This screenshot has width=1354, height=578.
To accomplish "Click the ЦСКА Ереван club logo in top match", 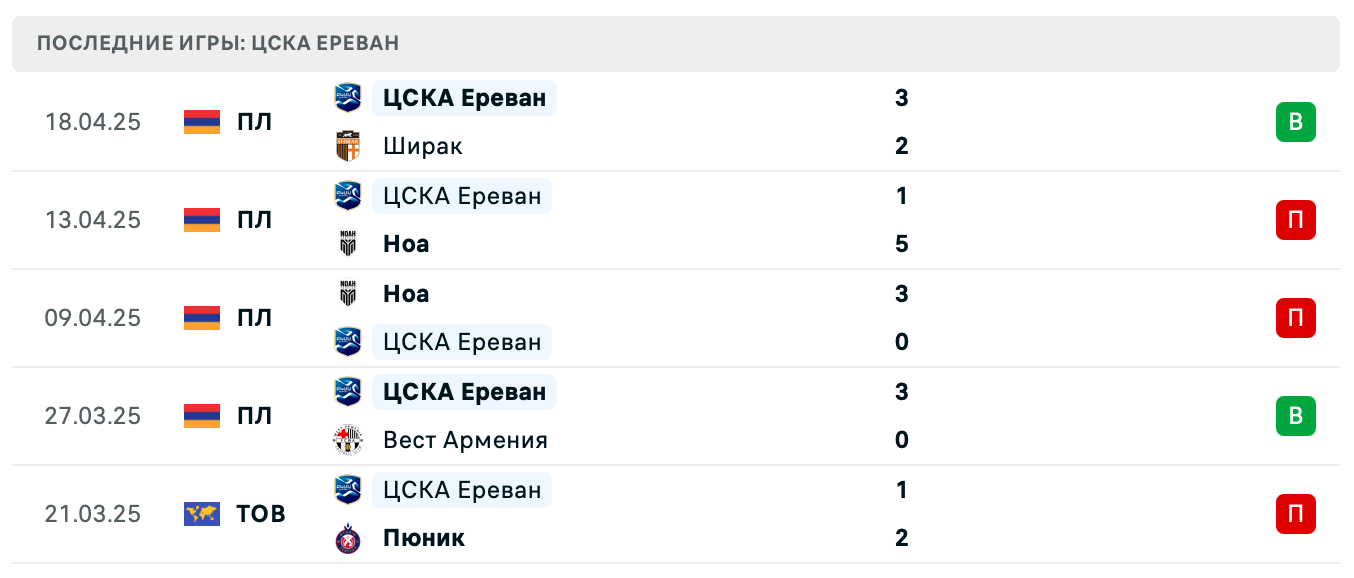I will pyautogui.click(x=349, y=98).
